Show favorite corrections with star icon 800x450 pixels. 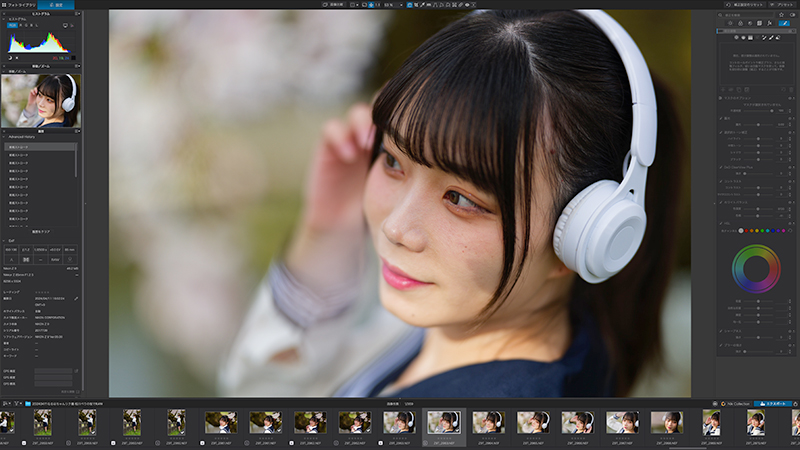pos(781,15)
